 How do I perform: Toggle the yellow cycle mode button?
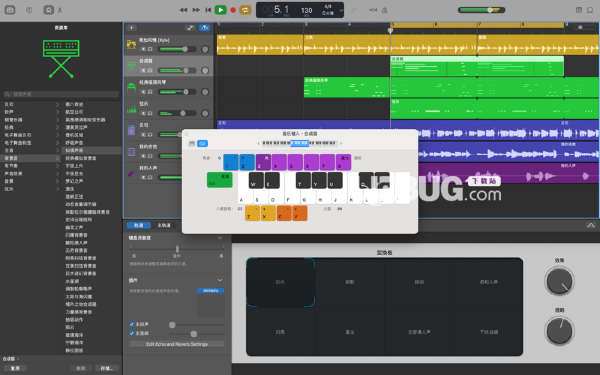[245, 10]
